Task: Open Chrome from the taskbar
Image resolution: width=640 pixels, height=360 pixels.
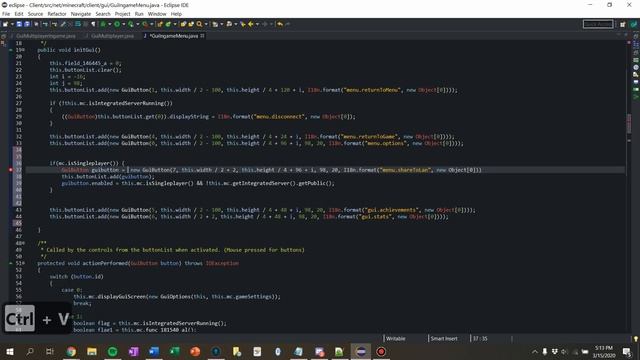Action: (71, 351)
